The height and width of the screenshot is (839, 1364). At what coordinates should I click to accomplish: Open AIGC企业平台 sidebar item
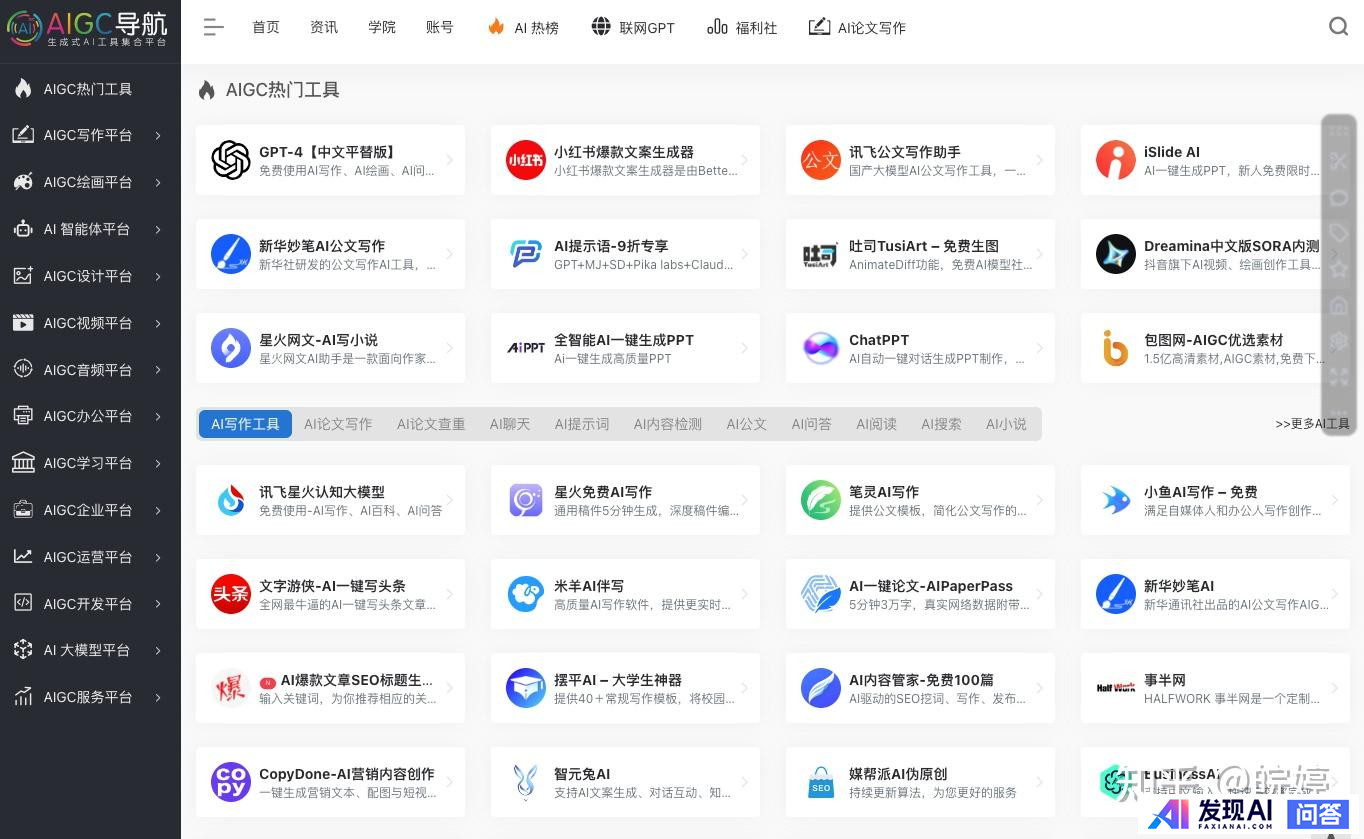coord(90,510)
